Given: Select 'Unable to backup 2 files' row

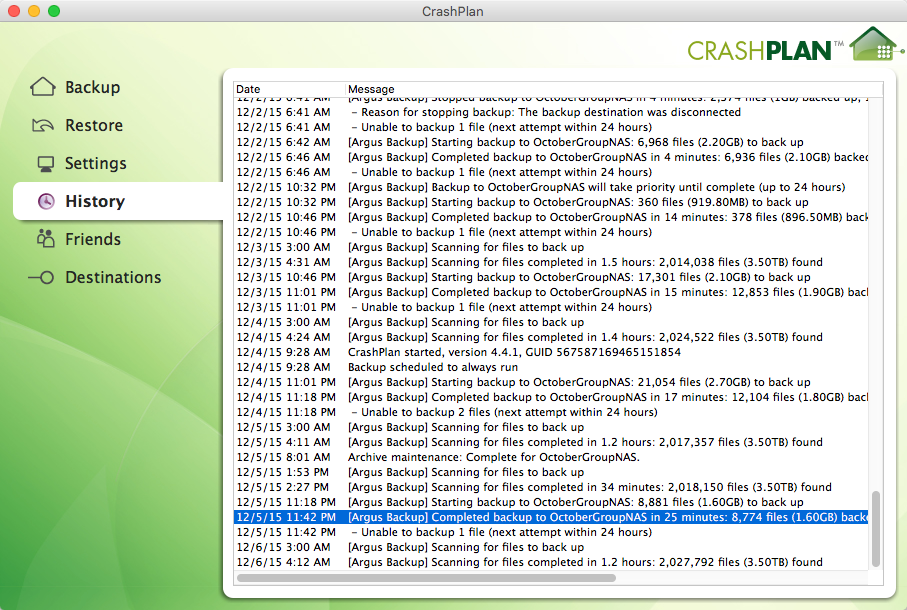Looking at the screenshot, I should tap(551, 412).
